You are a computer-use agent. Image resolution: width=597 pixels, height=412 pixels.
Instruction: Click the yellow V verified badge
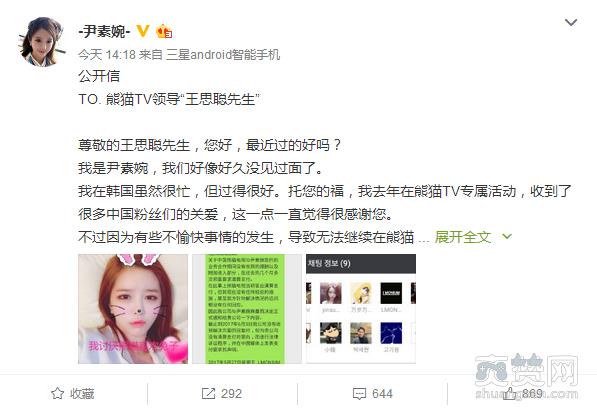coord(143,31)
